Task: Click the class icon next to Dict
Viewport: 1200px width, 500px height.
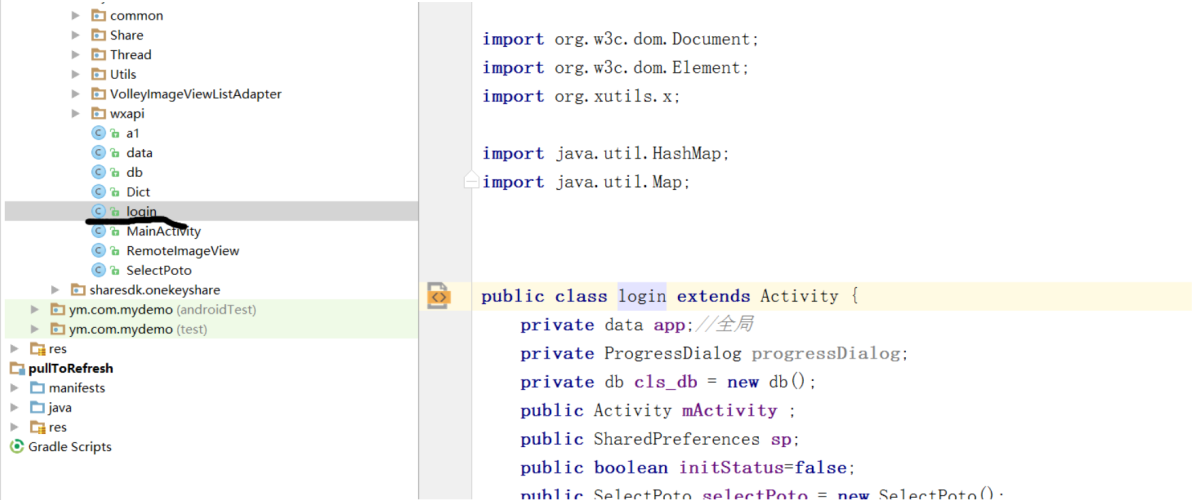Action: (98, 192)
